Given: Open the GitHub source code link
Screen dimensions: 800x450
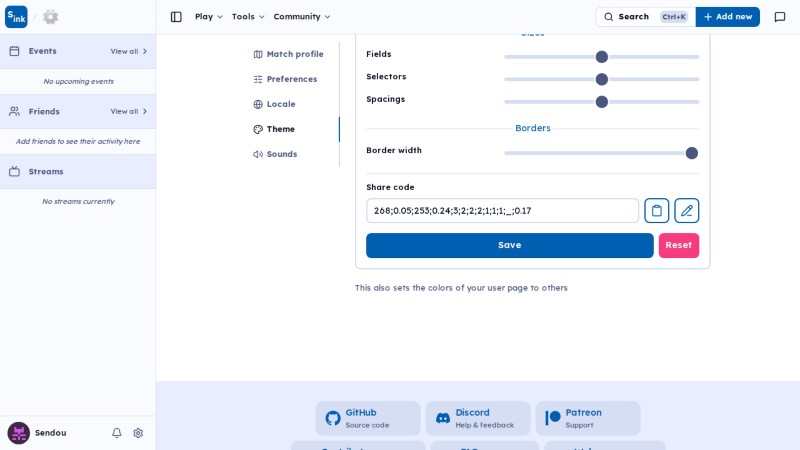Looking at the screenshot, I should pyautogui.click(x=368, y=418).
